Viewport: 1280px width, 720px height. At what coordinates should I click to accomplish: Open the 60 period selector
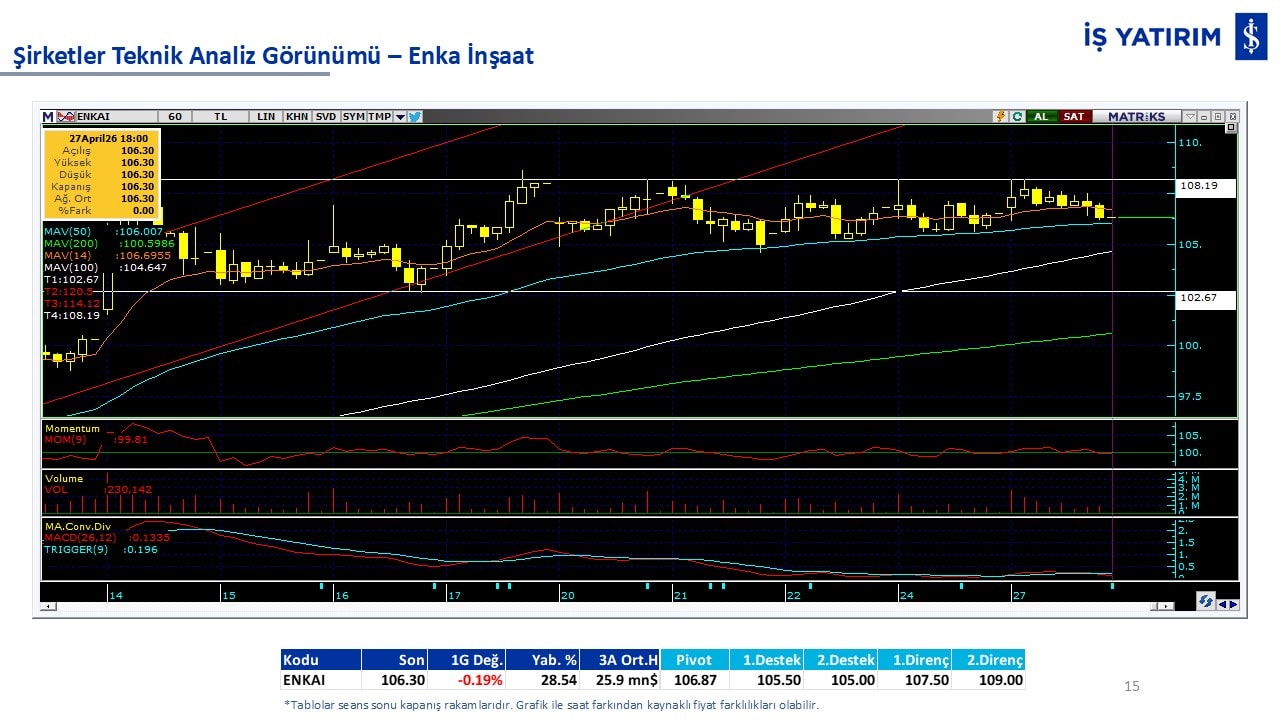pyautogui.click(x=175, y=117)
